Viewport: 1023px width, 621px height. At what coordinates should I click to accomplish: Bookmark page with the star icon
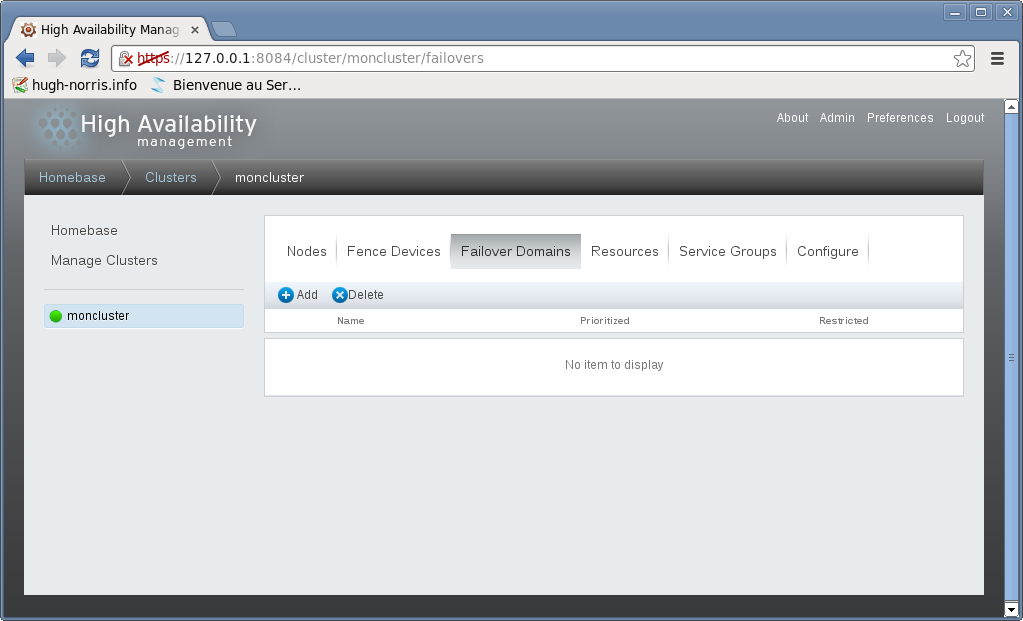coord(962,58)
